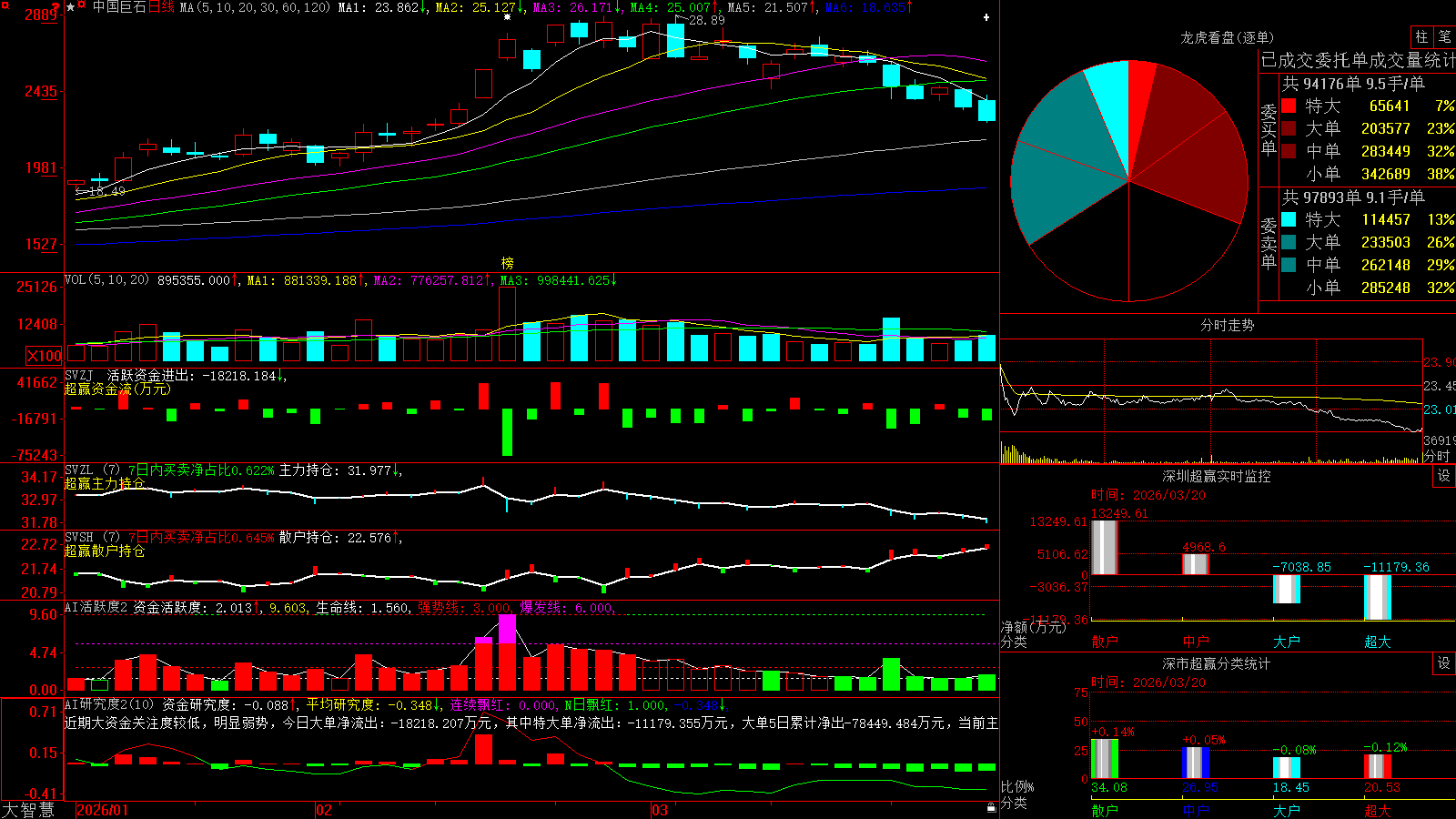The height and width of the screenshot is (819, 1456).
Task: Click the 超赢散户持仓 label
Action: pos(104,551)
